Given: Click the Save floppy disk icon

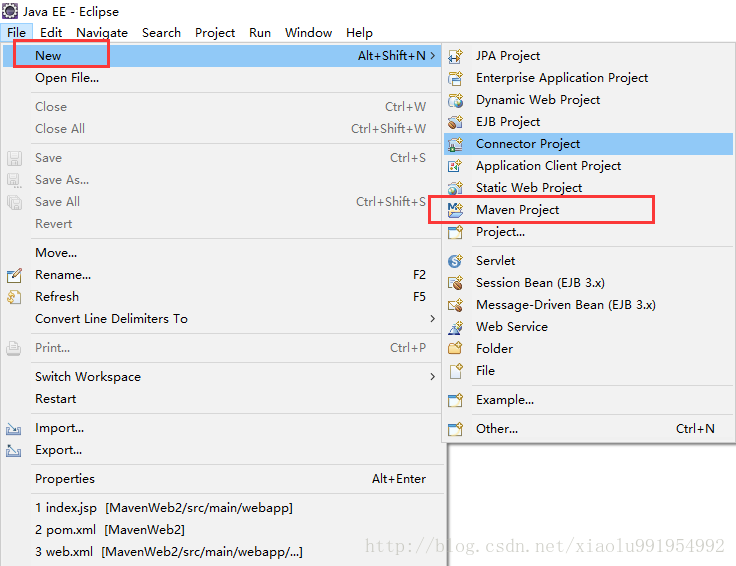Looking at the screenshot, I should [x=14, y=158].
